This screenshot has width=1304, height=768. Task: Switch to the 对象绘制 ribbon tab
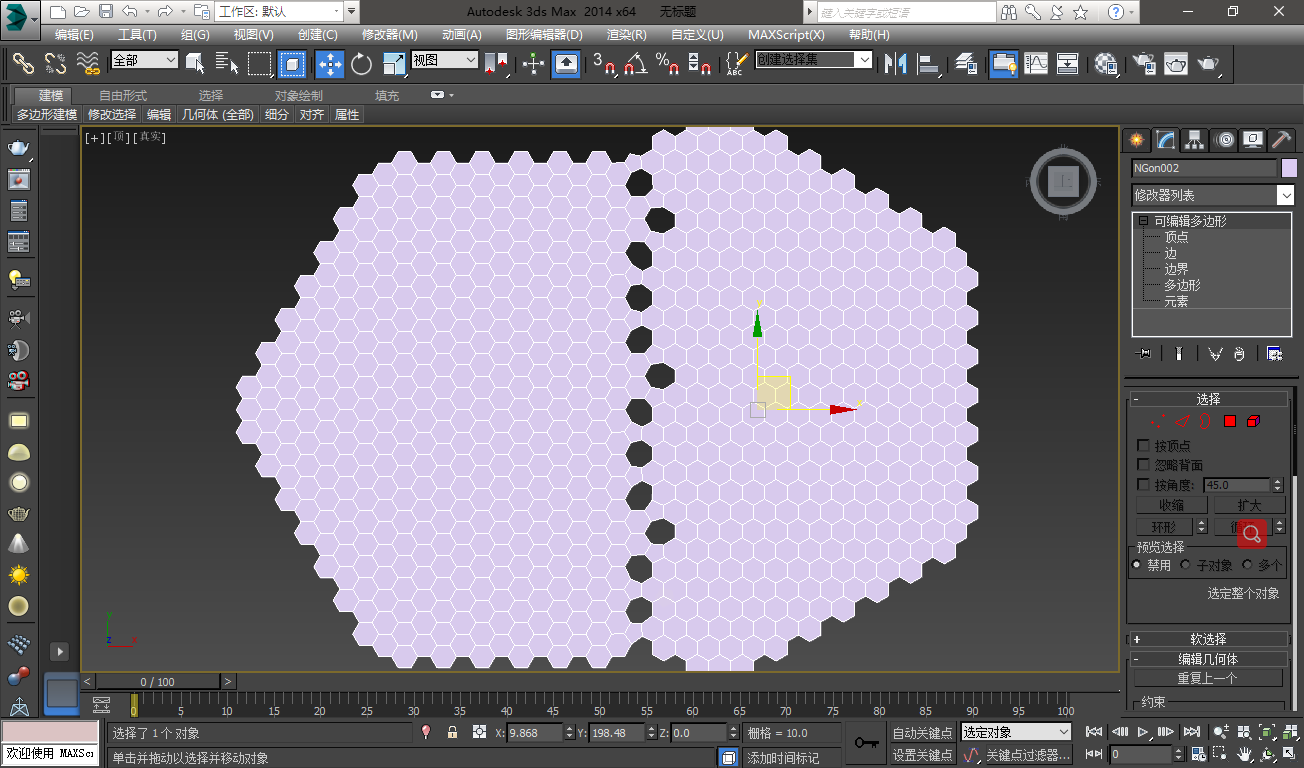(299, 95)
